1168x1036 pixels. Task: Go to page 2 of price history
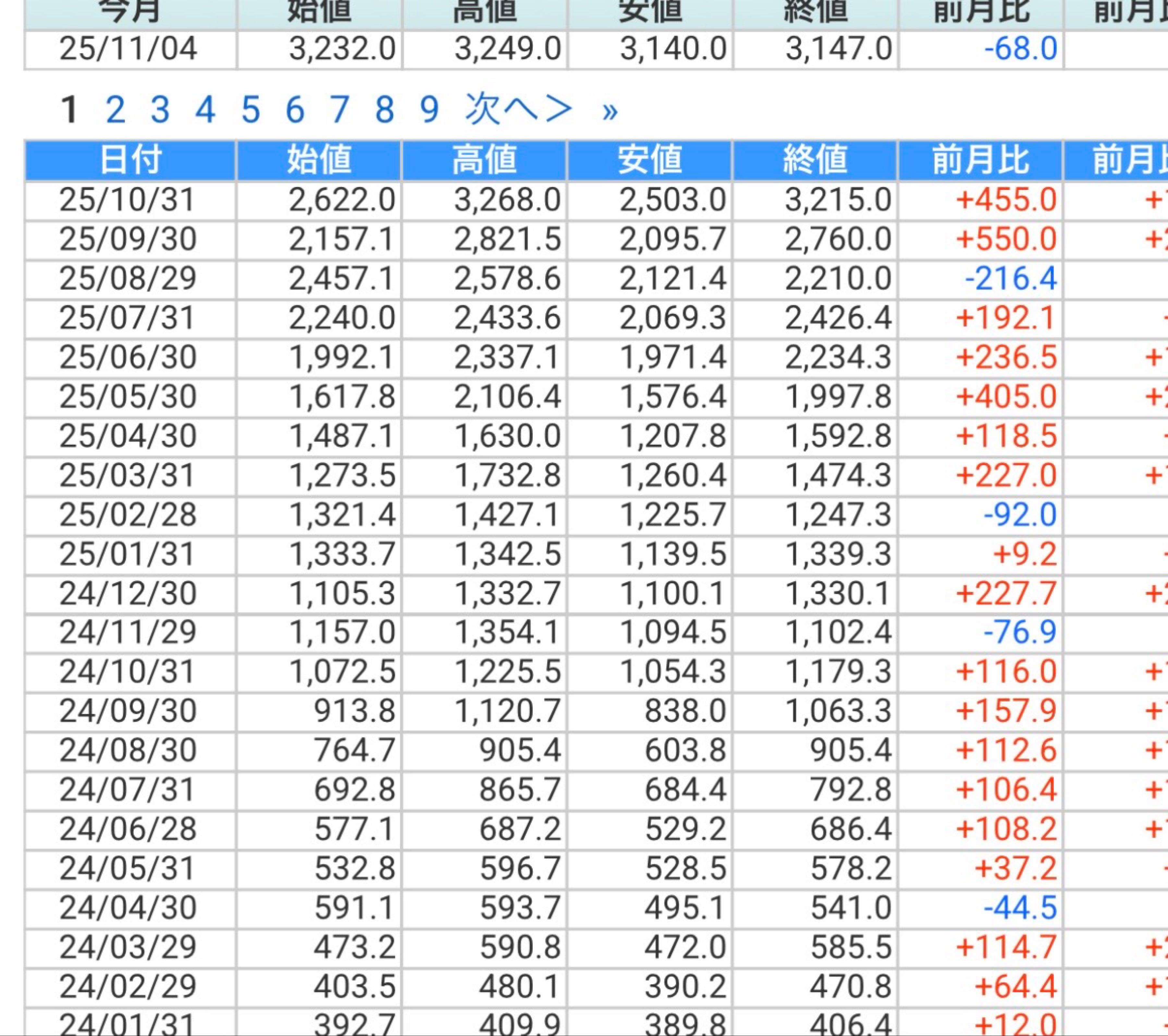pos(115,110)
